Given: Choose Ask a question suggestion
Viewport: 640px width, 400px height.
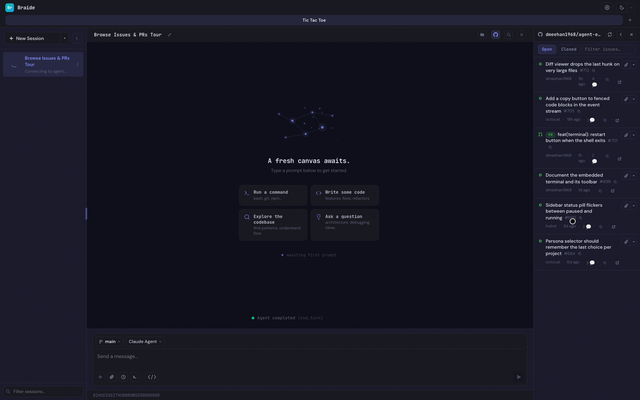Looking at the screenshot, I should 345,224.
